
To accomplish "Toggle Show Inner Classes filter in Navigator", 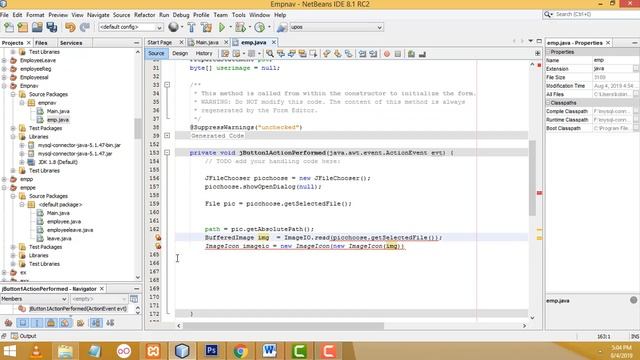I will tap(65, 323).
